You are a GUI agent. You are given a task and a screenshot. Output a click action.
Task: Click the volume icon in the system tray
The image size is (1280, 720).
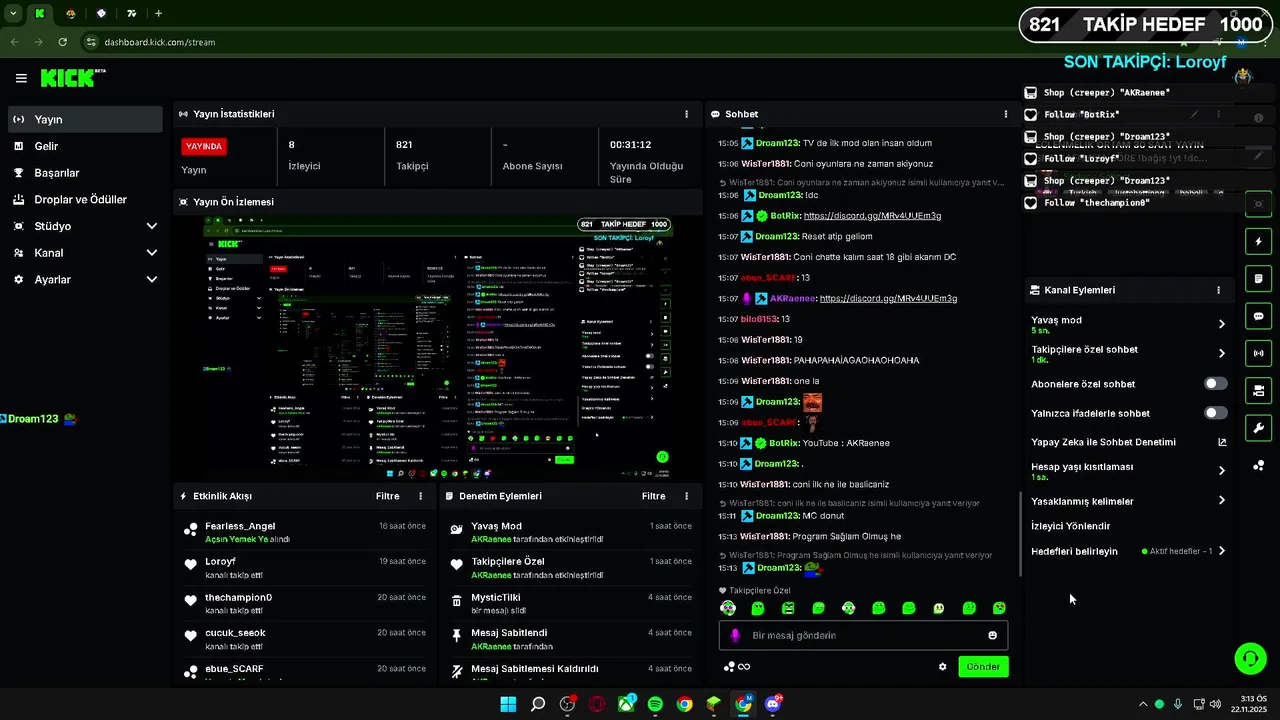pos(1215,704)
